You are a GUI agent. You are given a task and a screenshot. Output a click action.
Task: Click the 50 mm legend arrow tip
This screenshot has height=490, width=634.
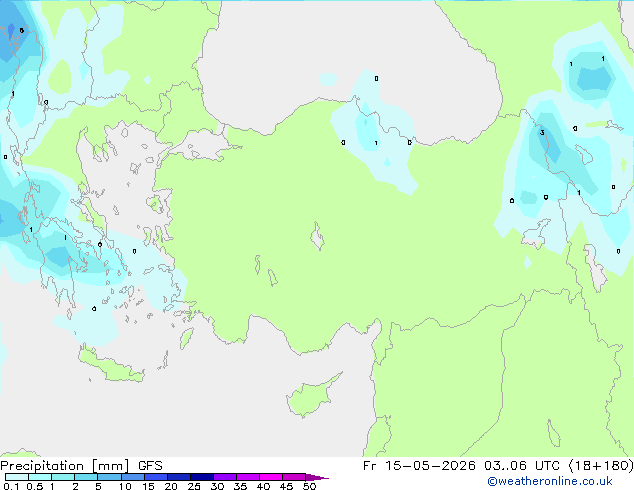pos(317,477)
